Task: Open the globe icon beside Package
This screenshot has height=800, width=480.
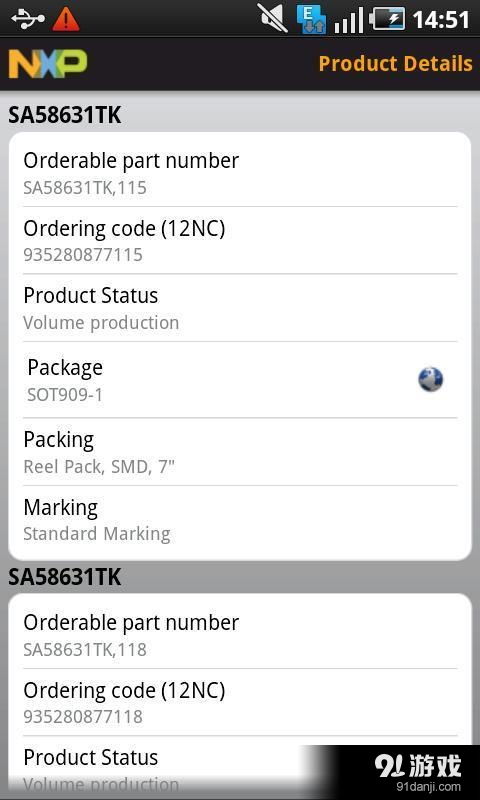Action: tap(430, 380)
